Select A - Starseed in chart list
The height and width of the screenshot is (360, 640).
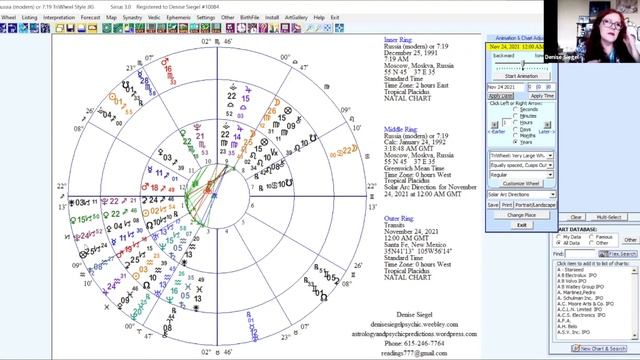click(x=571, y=270)
